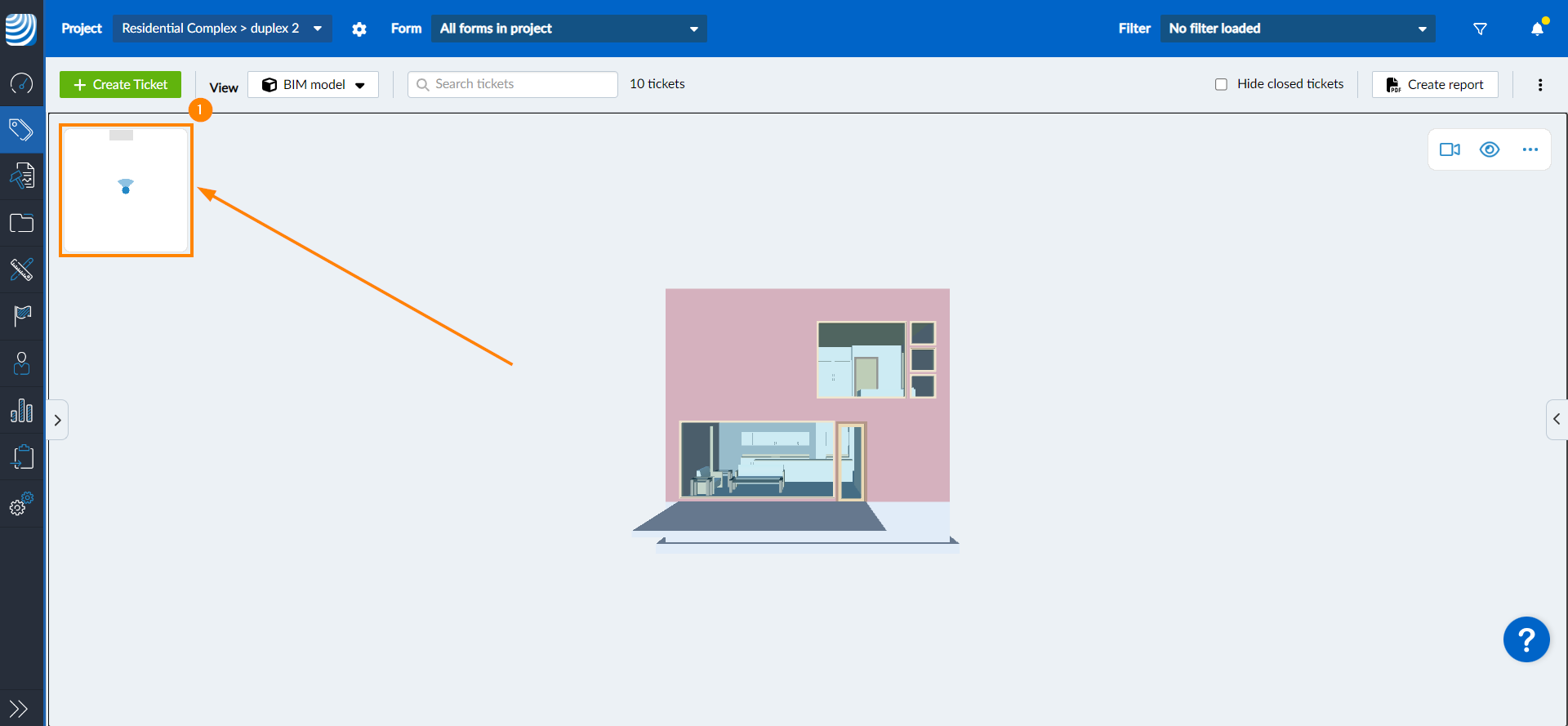Open the three-dot menu in model viewer
Viewport: 1568px width, 726px height.
(1530, 149)
